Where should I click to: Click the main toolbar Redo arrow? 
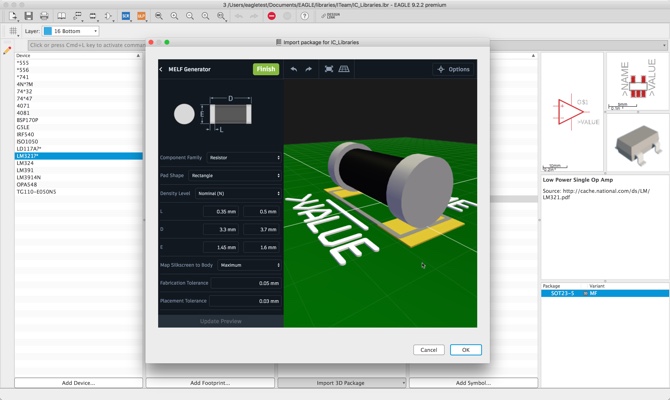pos(254,16)
